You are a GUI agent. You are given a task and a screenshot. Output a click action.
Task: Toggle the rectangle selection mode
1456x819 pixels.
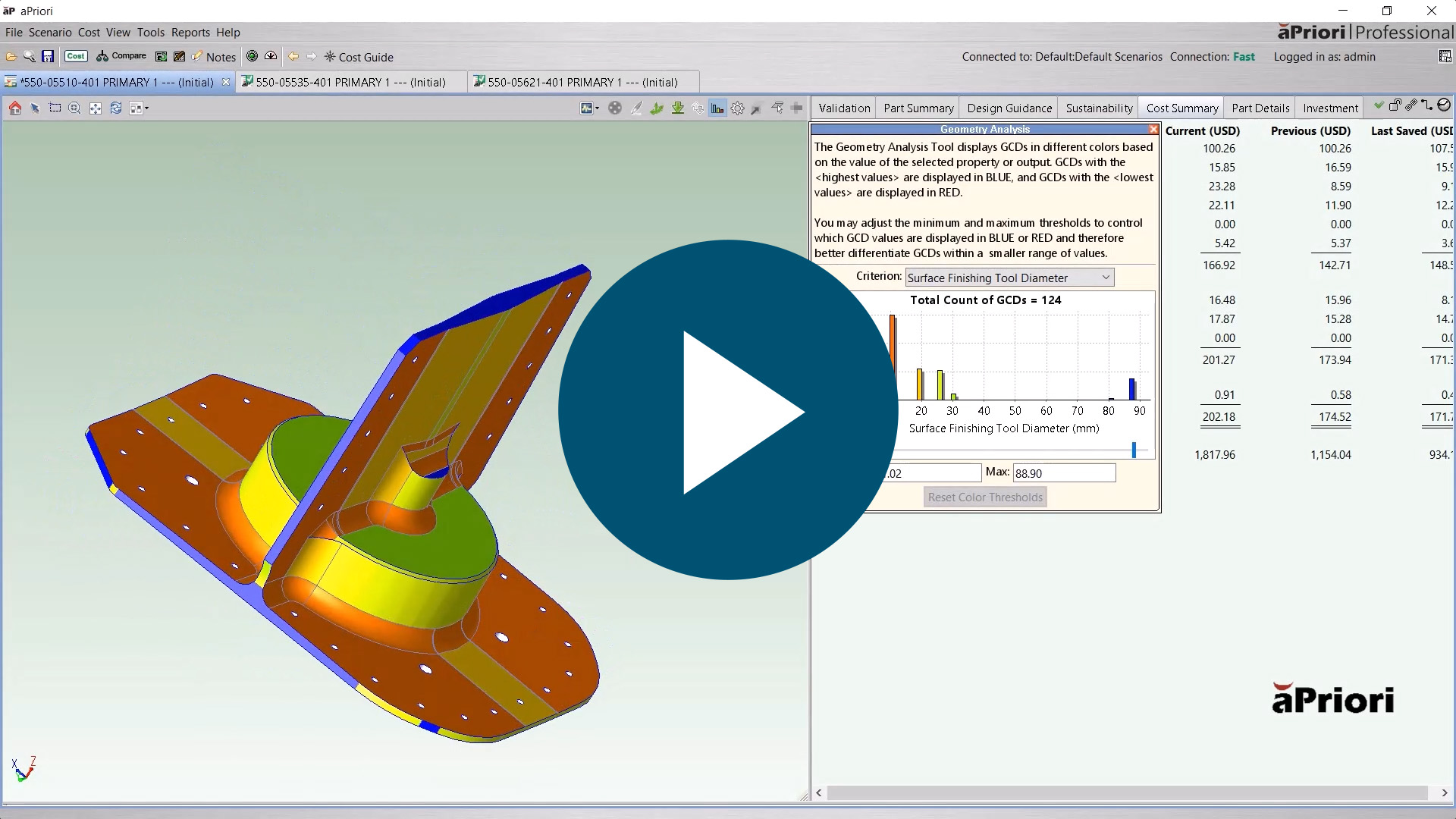(x=55, y=108)
